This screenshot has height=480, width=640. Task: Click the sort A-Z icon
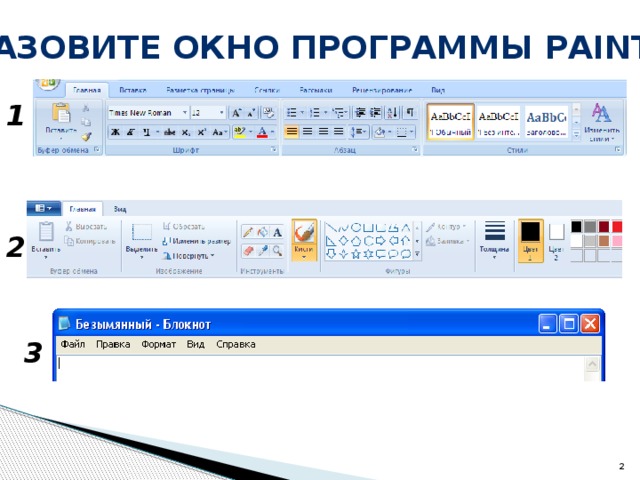point(392,113)
